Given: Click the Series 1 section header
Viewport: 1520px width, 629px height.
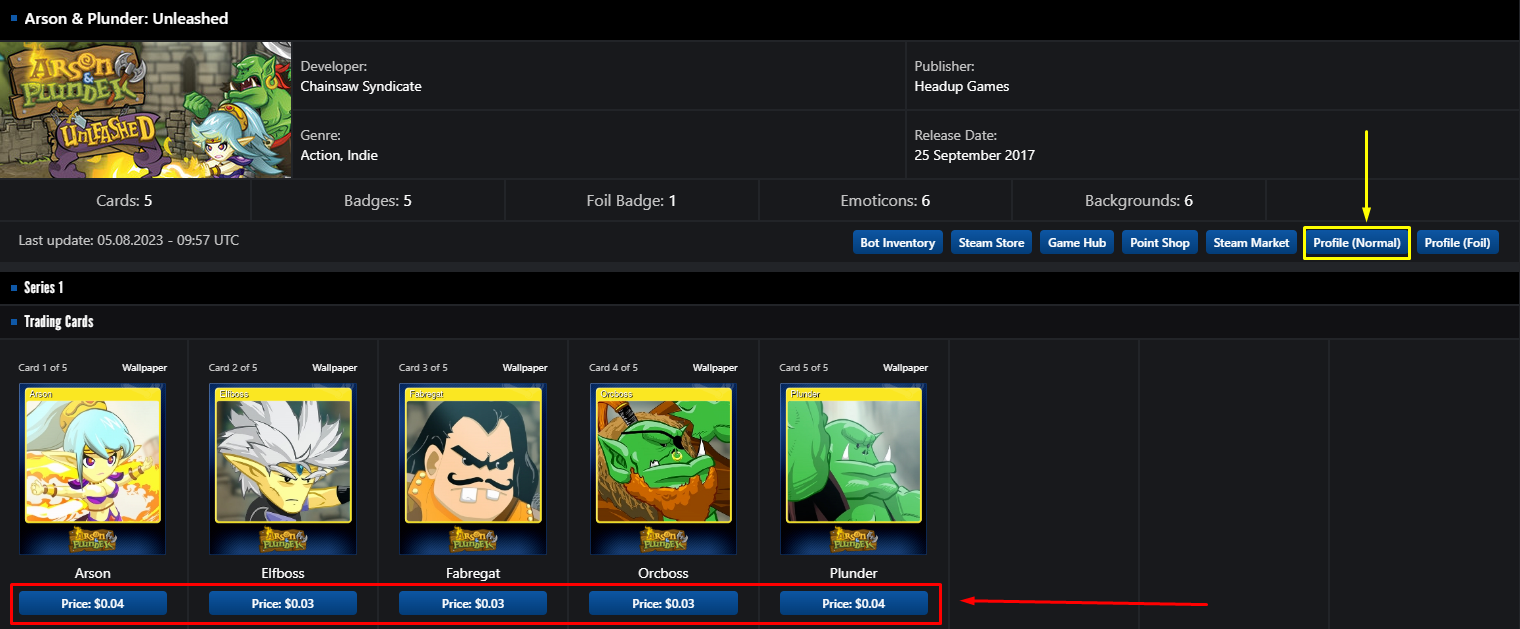Looking at the screenshot, I should pyautogui.click(x=44, y=288).
